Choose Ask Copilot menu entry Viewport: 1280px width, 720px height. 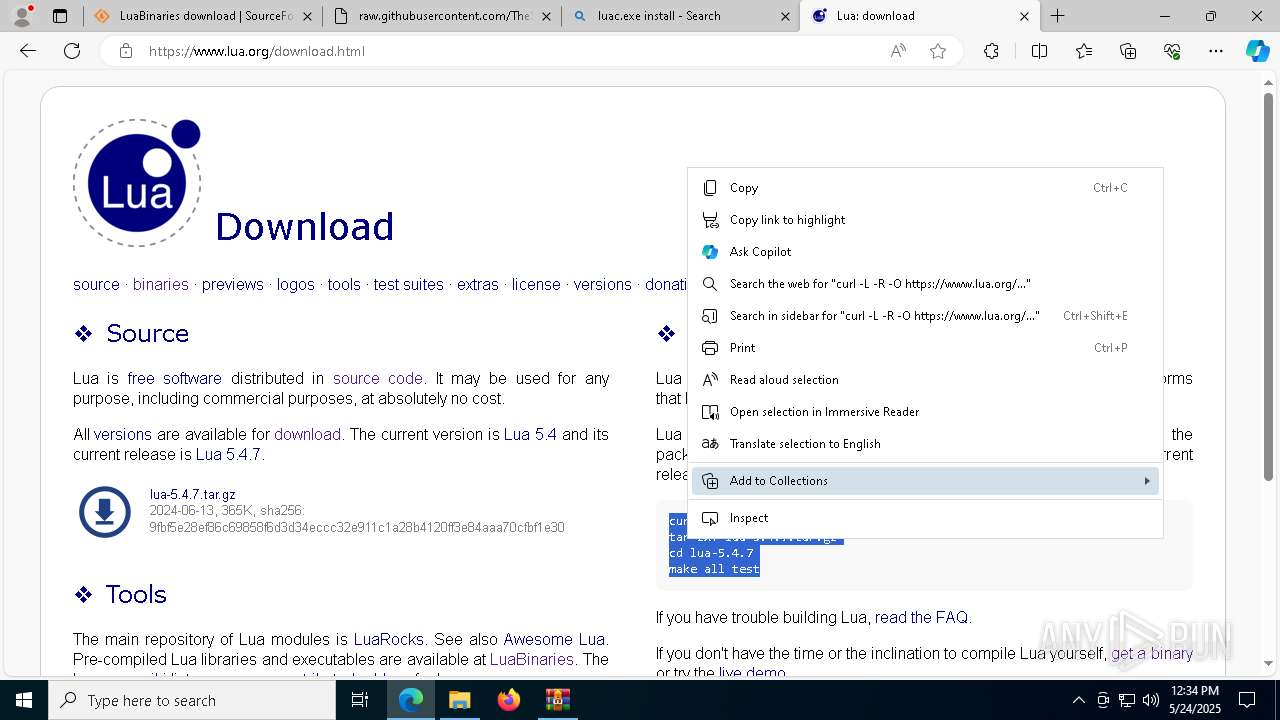point(925,252)
